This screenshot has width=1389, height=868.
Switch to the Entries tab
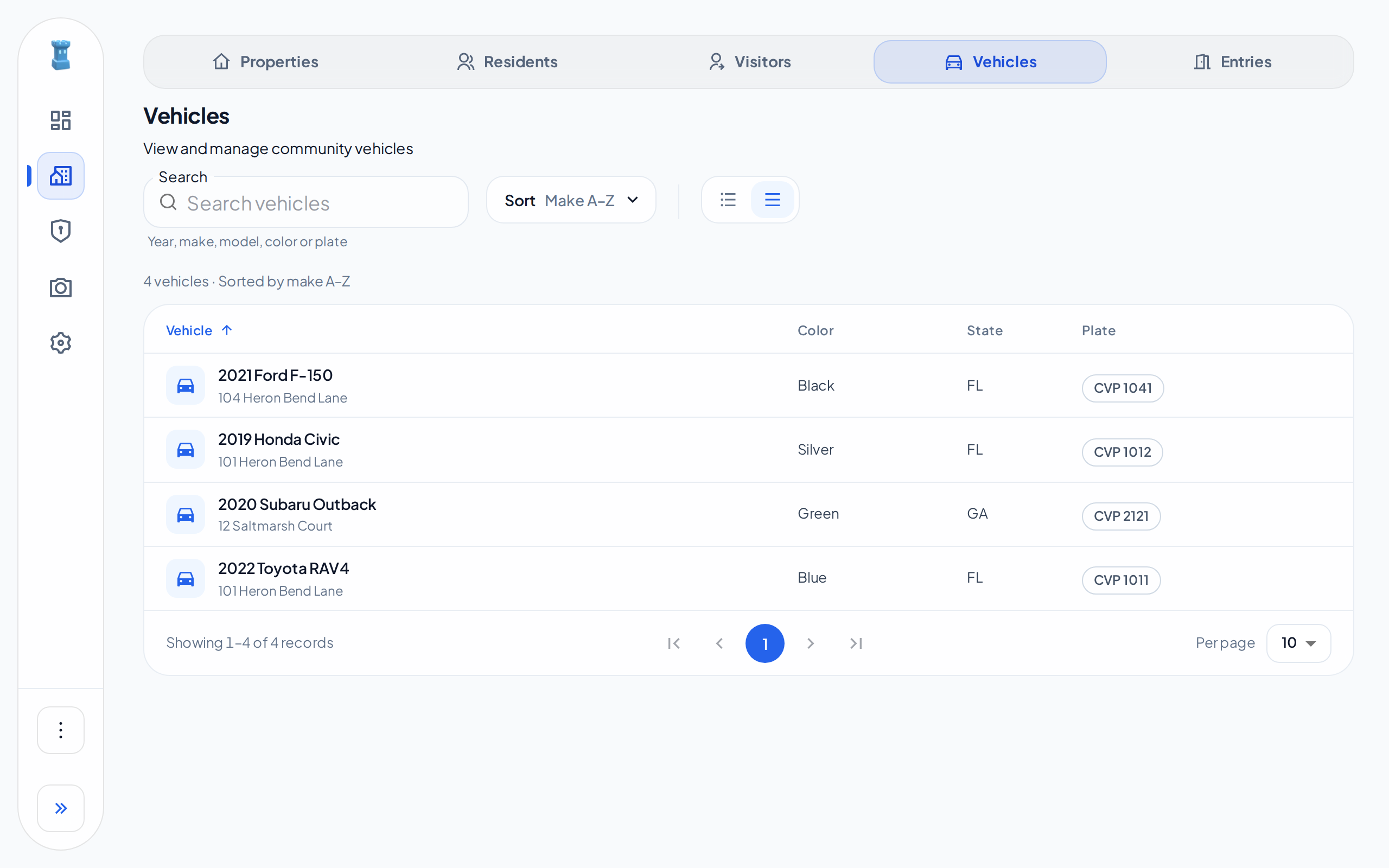[1232, 62]
